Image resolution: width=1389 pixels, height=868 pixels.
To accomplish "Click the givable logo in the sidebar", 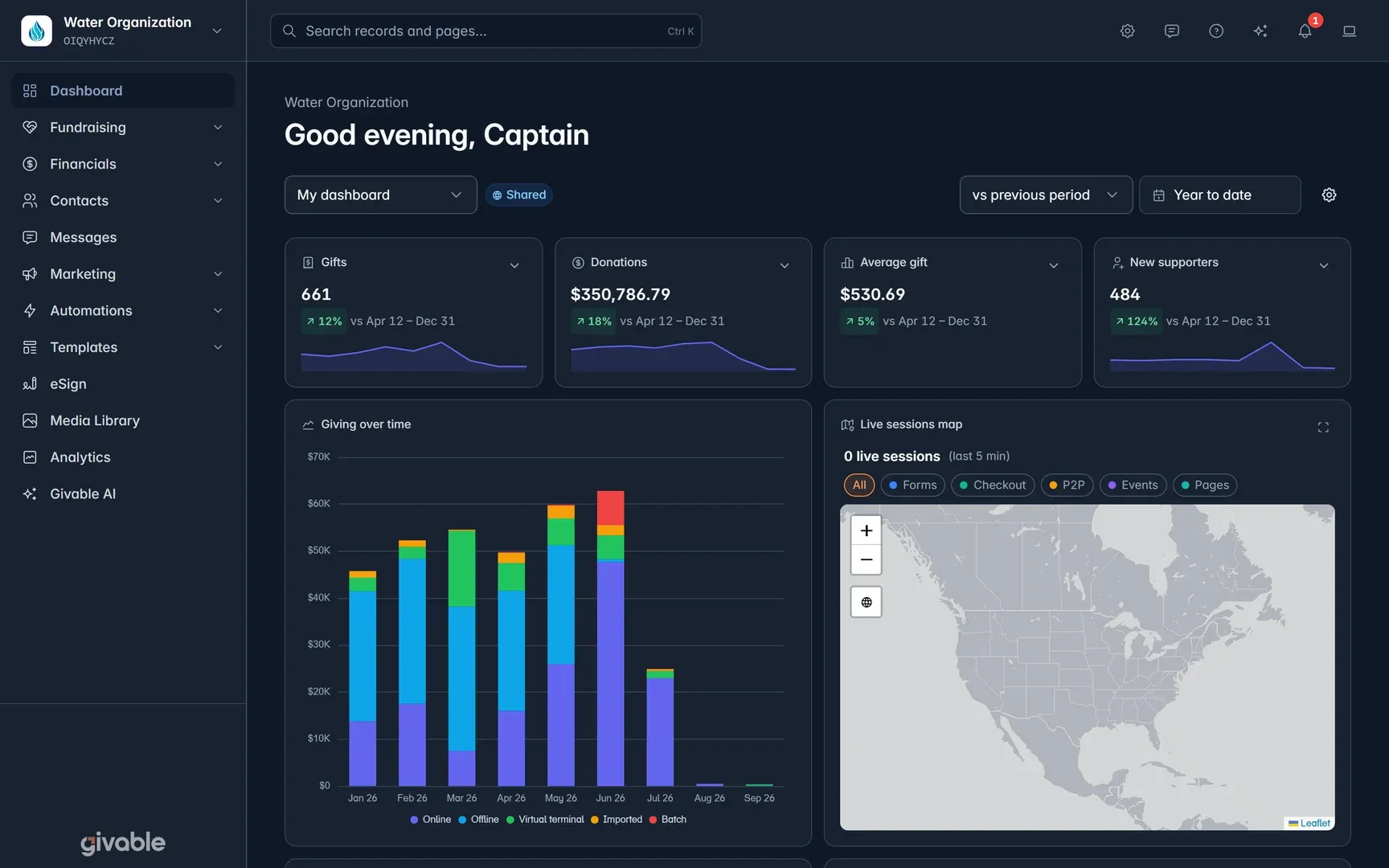I will point(123,842).
